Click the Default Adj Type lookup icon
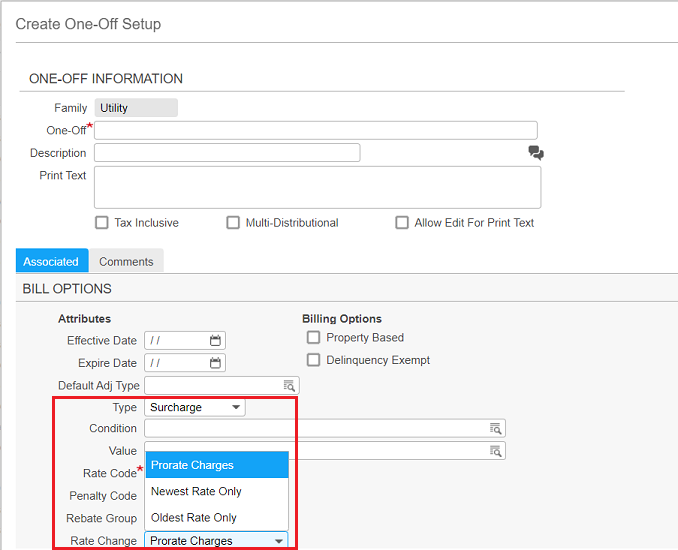This screenshot has width=678, height=550. pos(289,385)
